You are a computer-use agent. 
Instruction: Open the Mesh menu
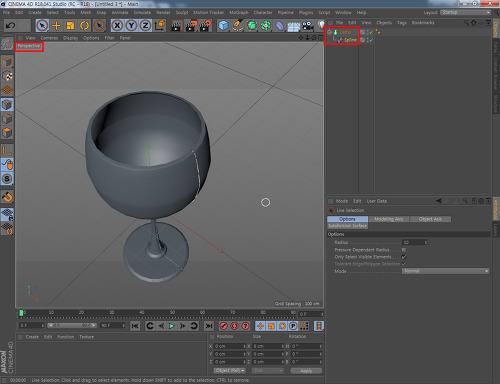[x=86, y=12]
